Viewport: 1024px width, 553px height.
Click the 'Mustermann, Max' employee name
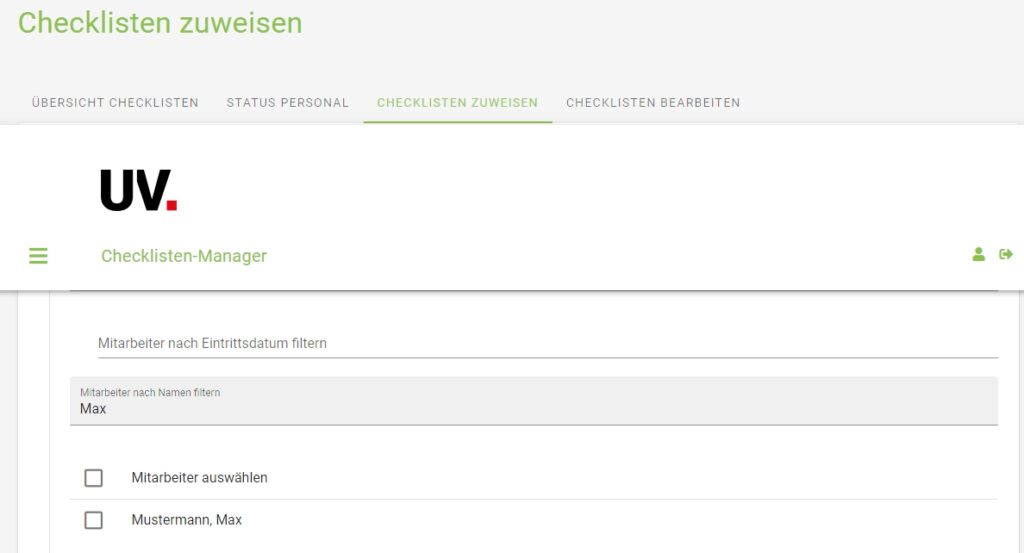(187, 520)
